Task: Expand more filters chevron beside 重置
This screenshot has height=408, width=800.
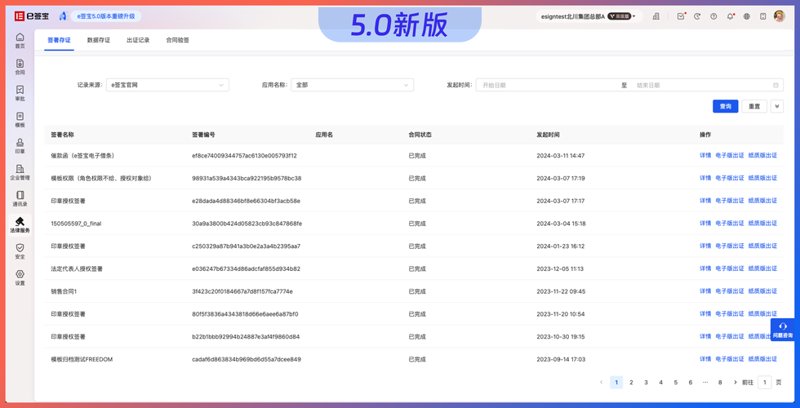Action: click(x=777, y=106)
